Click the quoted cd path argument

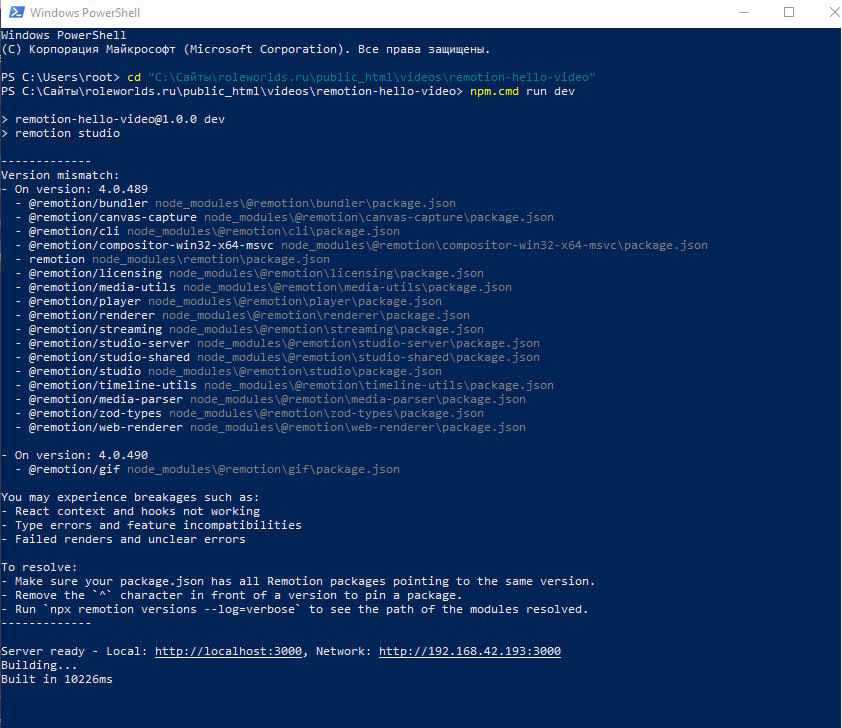[x=372, y=77]
